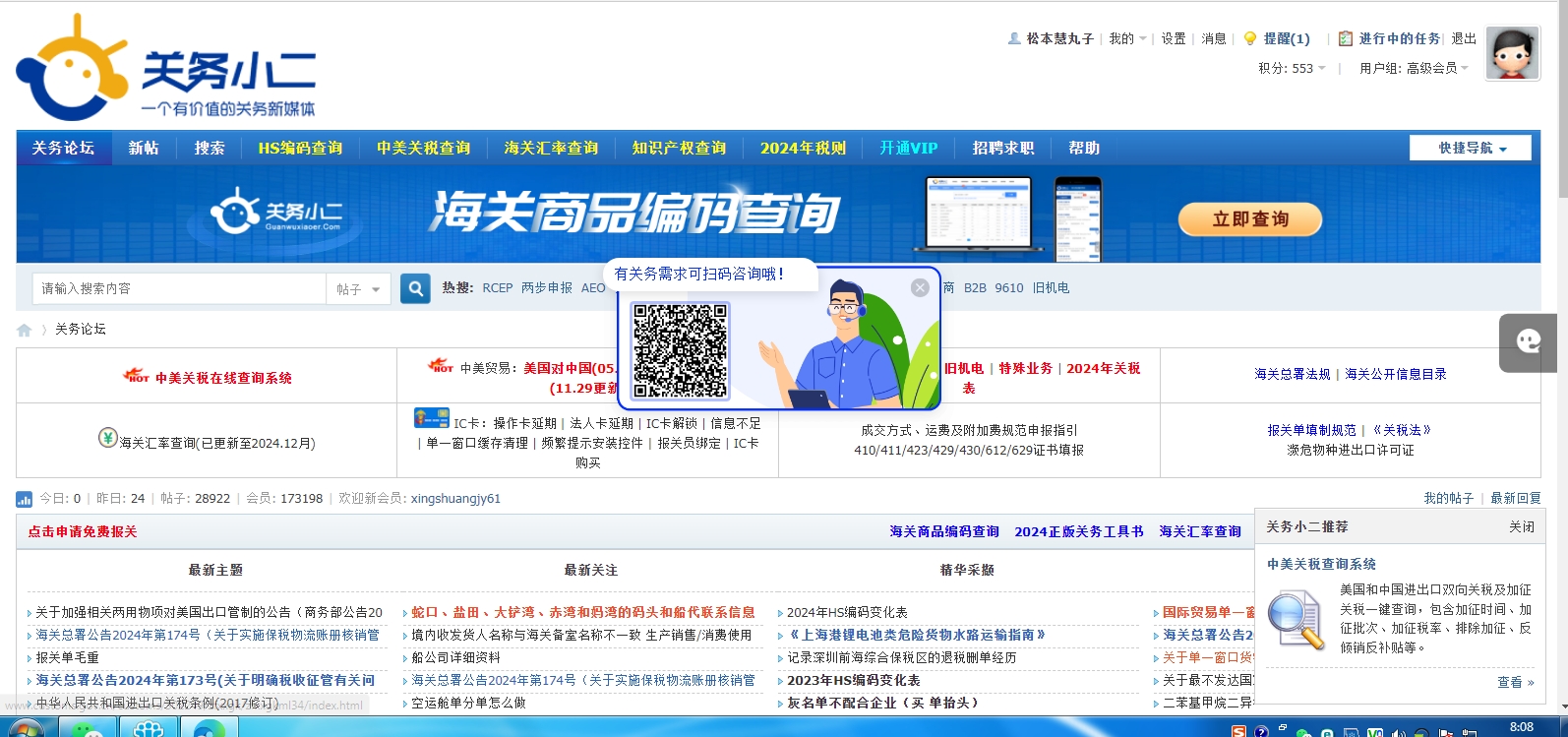Click the magnifier document icon in 关务小二推荐

1296,619
